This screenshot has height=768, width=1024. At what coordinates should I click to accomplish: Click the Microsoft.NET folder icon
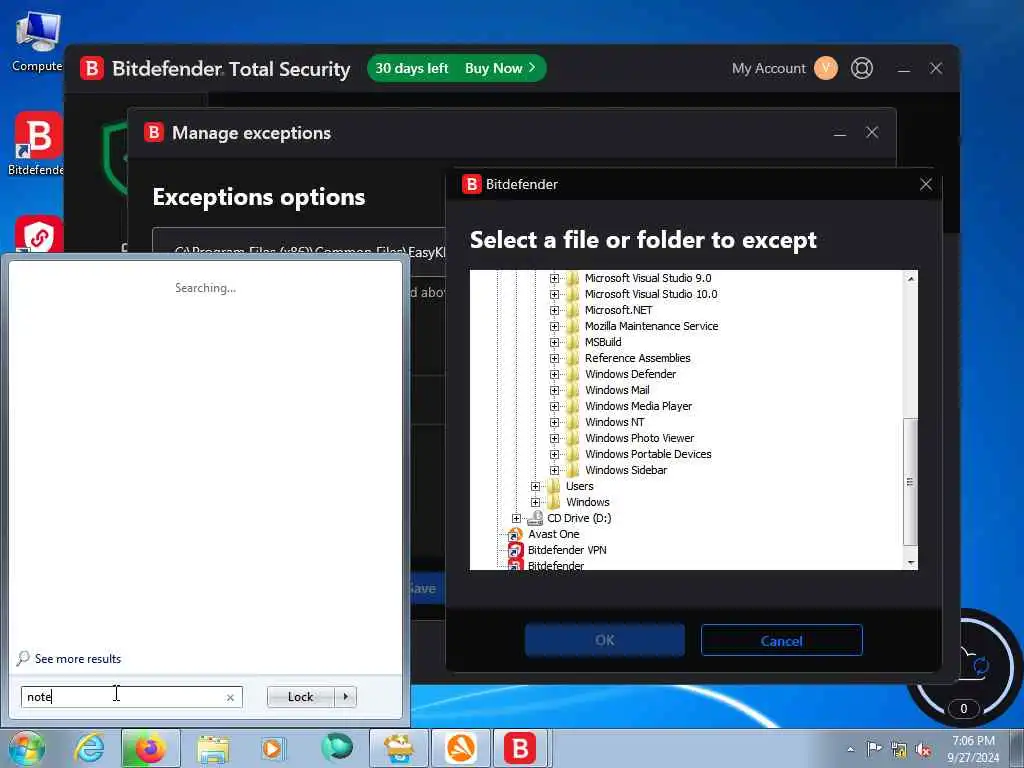(x=572, y=310)
